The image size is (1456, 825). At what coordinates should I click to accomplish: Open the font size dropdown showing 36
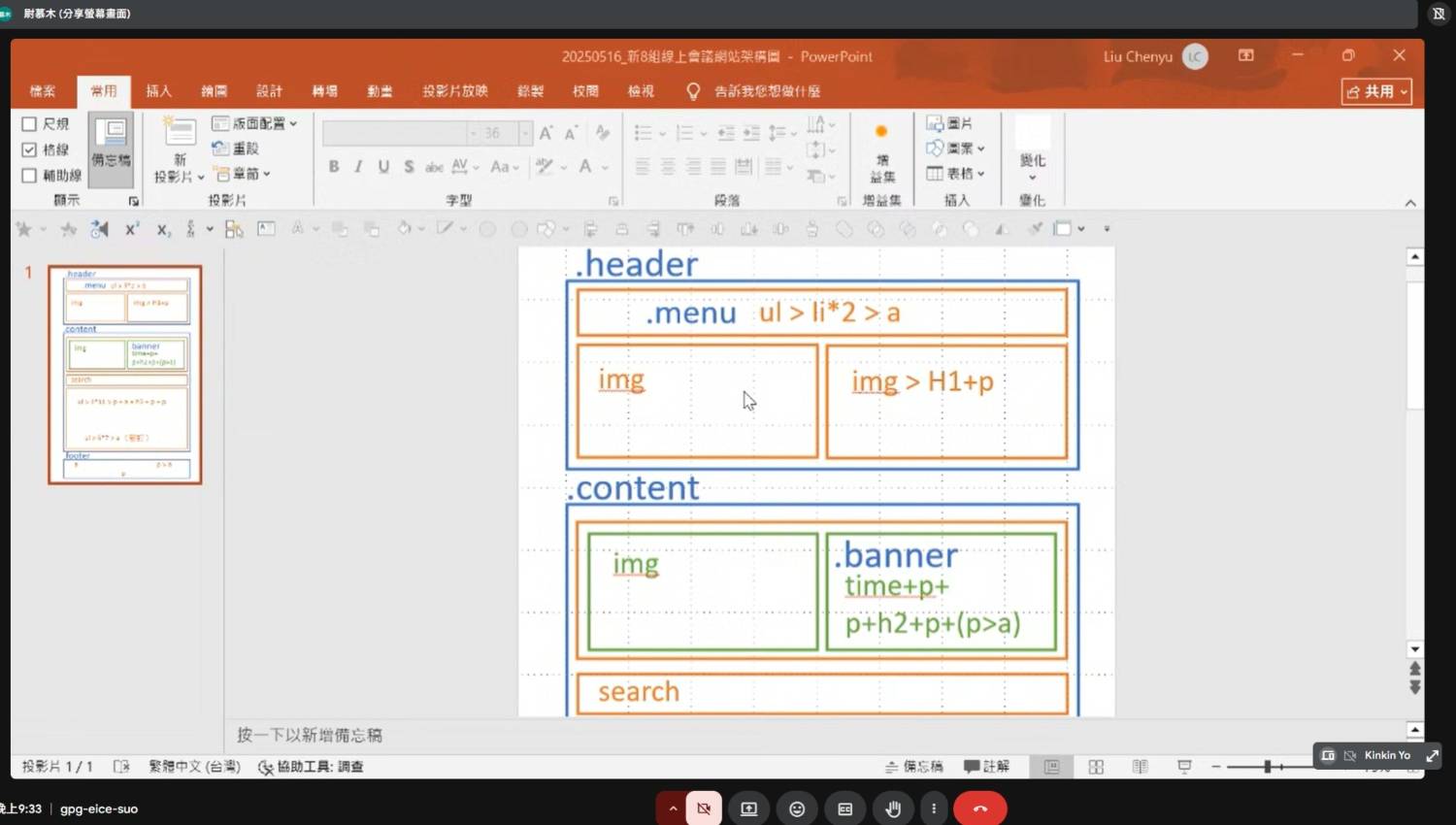(x=525, y=133)
